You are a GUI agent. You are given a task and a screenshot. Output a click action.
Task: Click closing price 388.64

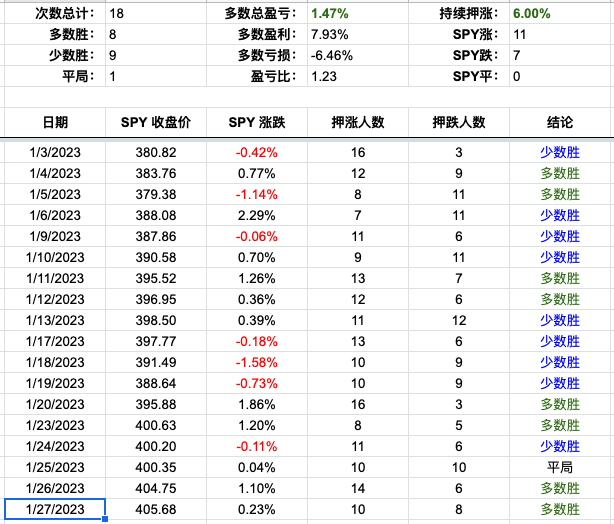pyautogui.click(x=156, y=383)
